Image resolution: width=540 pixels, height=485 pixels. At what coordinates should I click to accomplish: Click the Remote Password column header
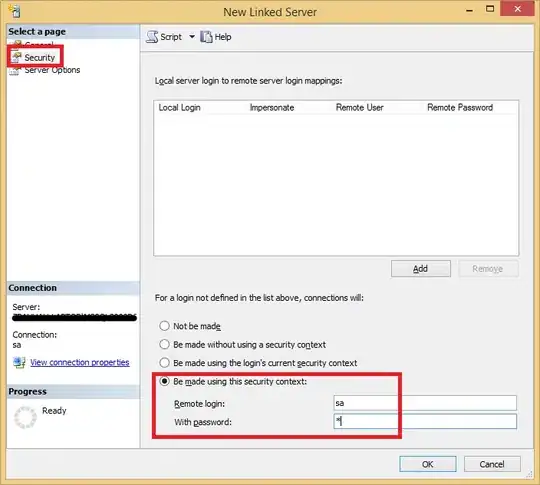coord(460,107)
